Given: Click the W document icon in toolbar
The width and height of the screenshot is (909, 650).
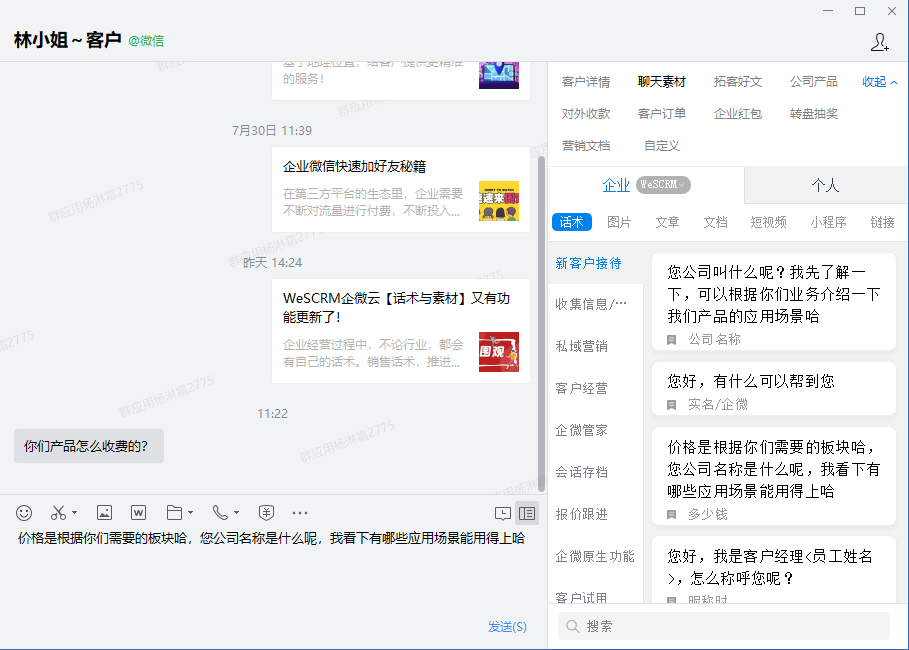Looking at the screenshot, I should pos(139,513).
